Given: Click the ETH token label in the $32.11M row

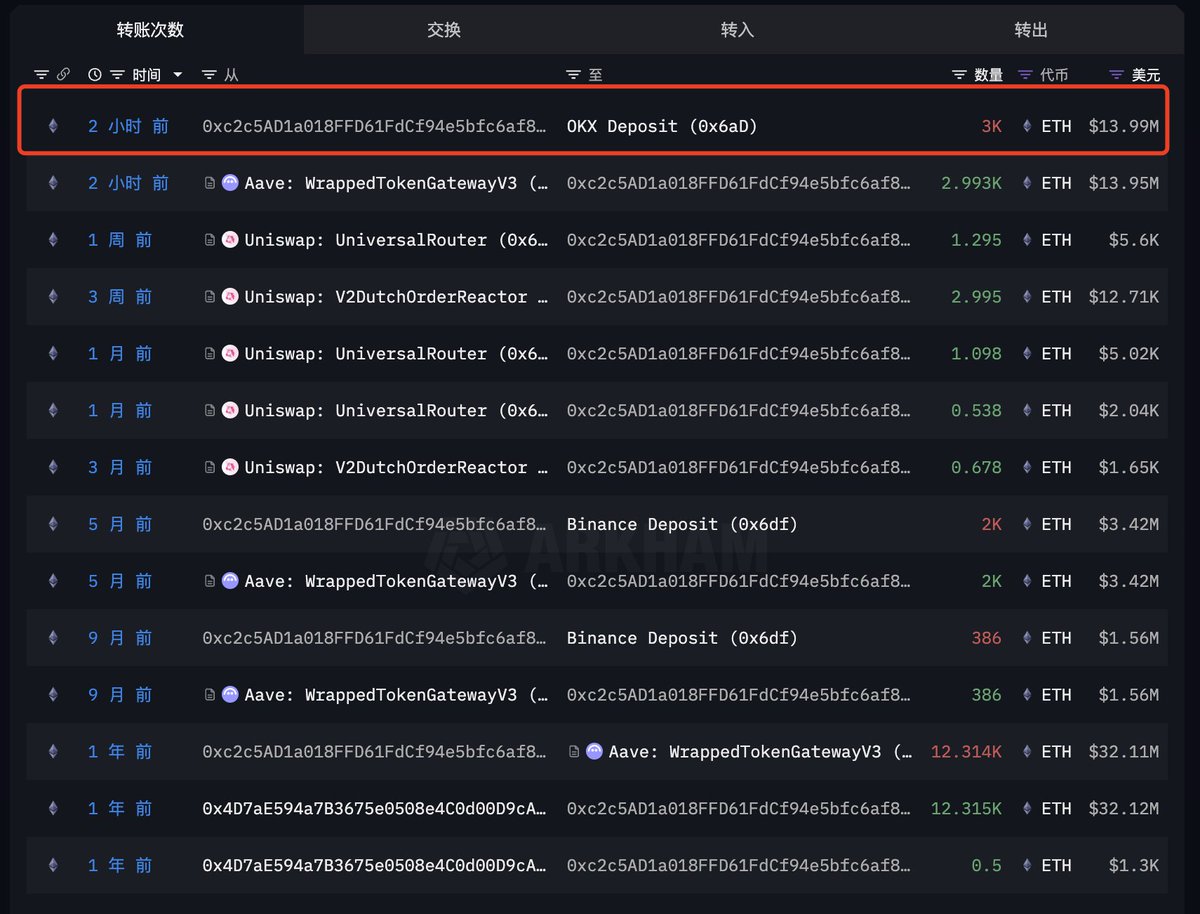Looking at the screenshot, I should 1056,752.
